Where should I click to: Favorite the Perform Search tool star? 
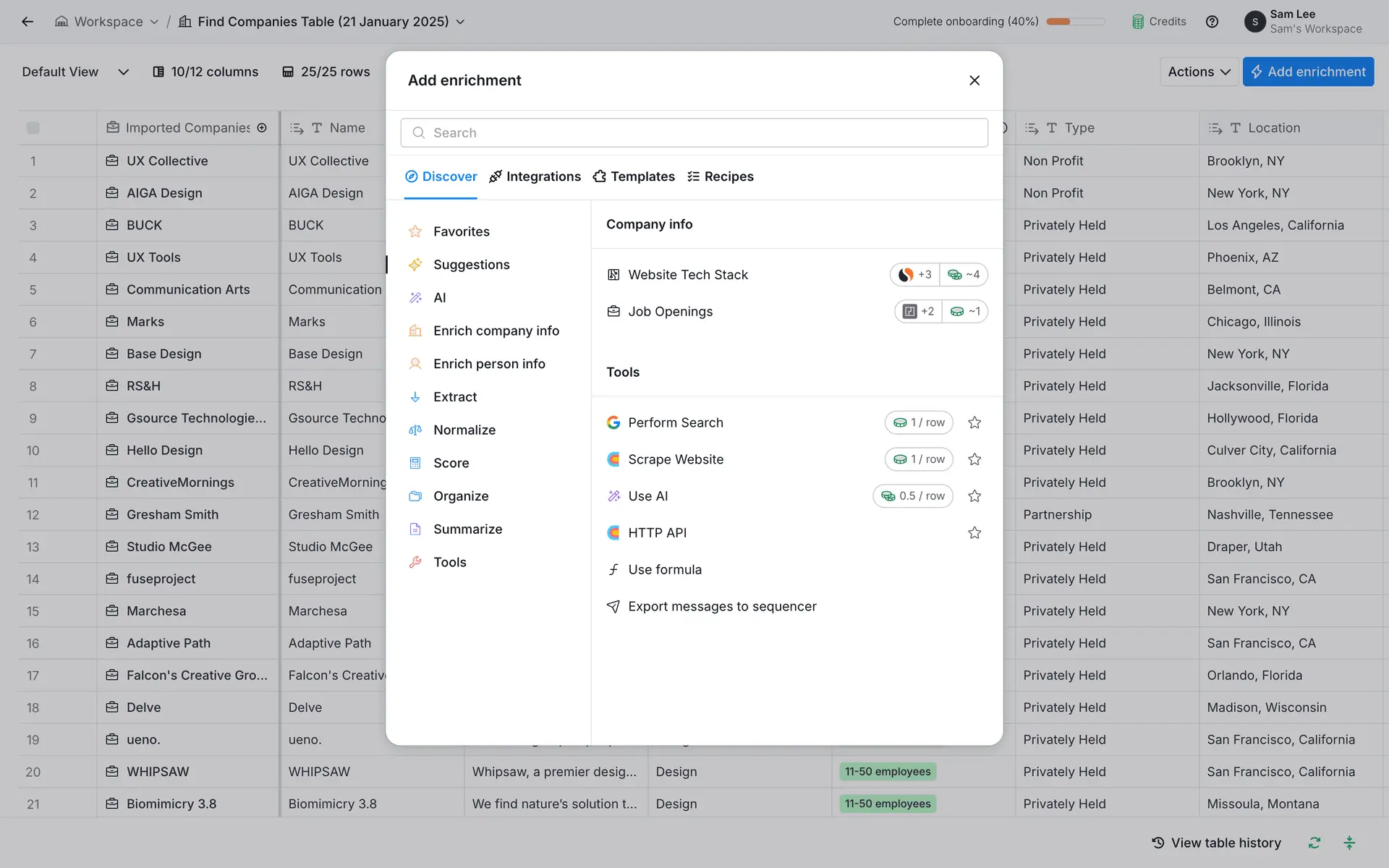(974, 422)
